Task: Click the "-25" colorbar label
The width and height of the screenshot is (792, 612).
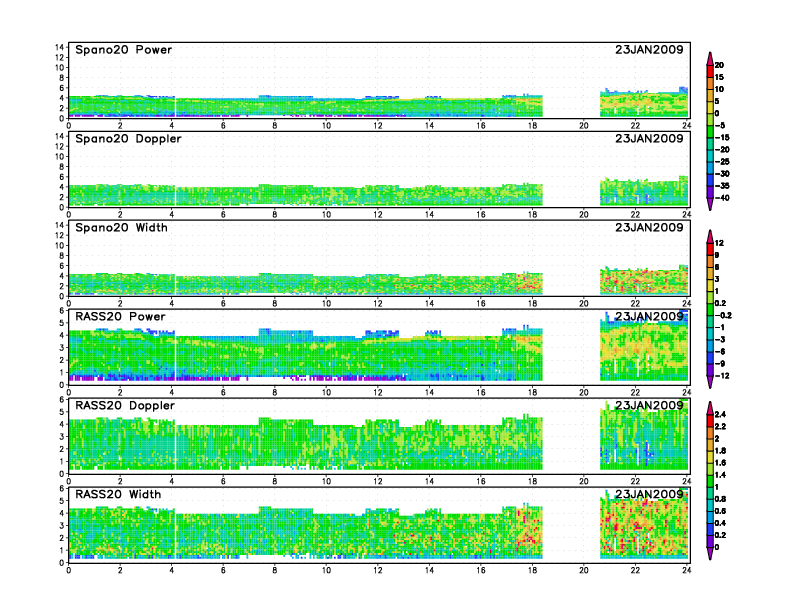Action: 722,162
